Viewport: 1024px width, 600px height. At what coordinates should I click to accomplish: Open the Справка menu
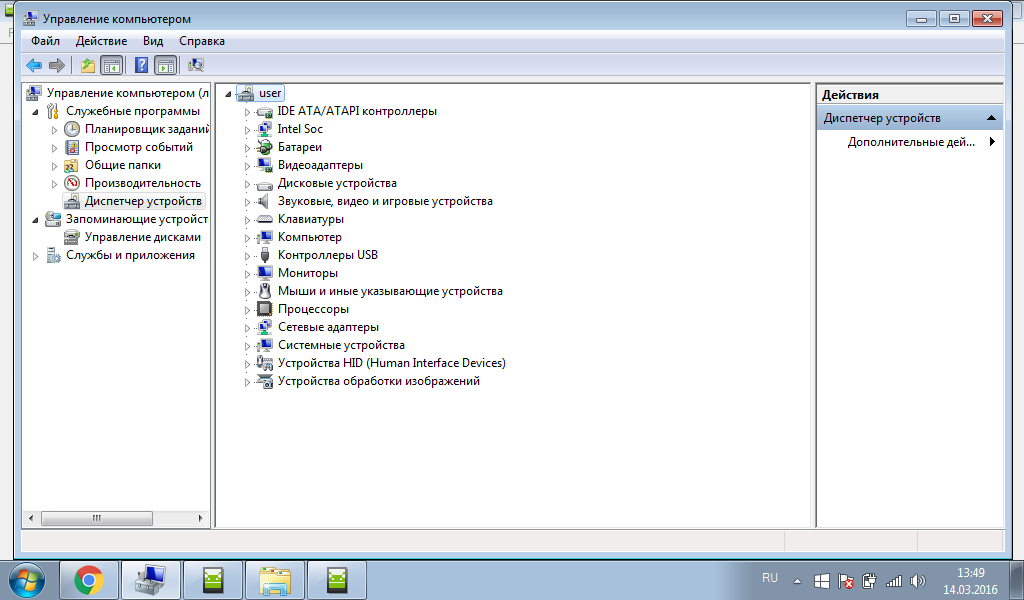[x=202, y=41]
